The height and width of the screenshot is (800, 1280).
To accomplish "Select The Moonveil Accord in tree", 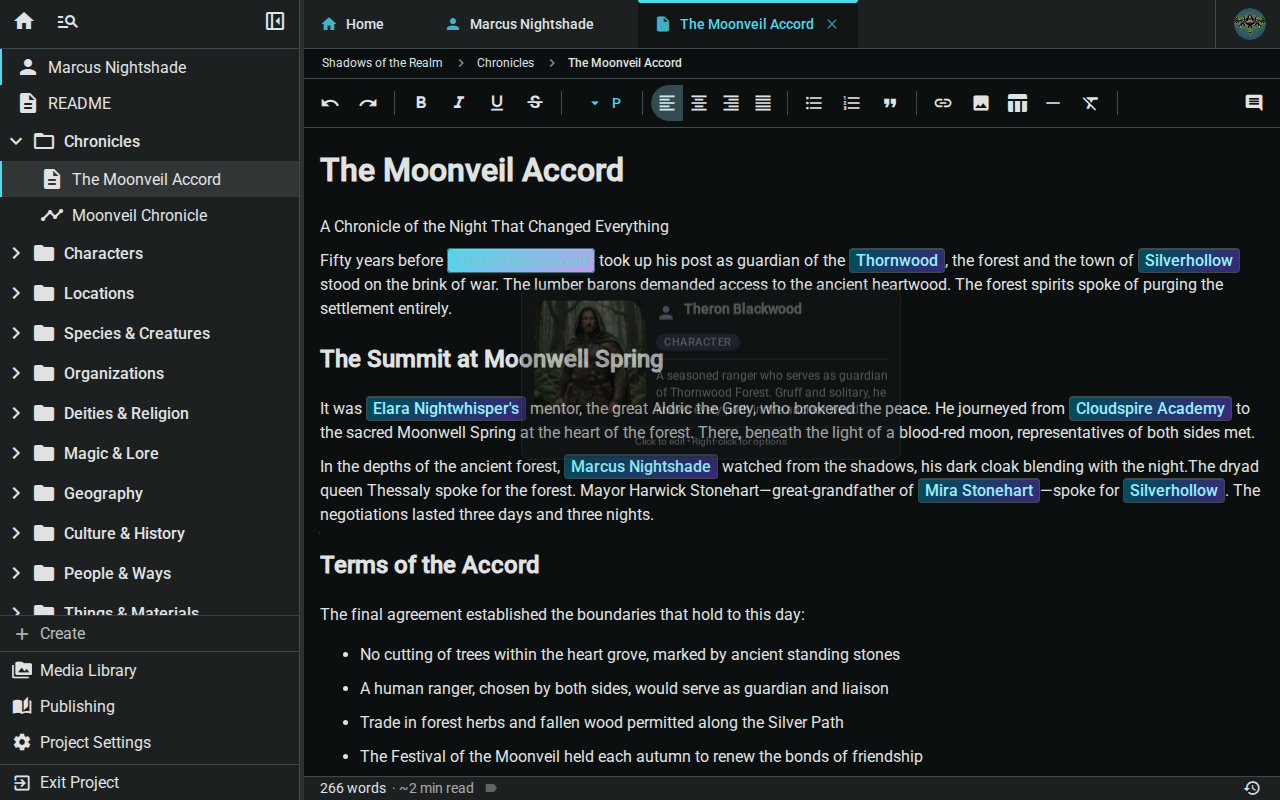I will point(150,179).
